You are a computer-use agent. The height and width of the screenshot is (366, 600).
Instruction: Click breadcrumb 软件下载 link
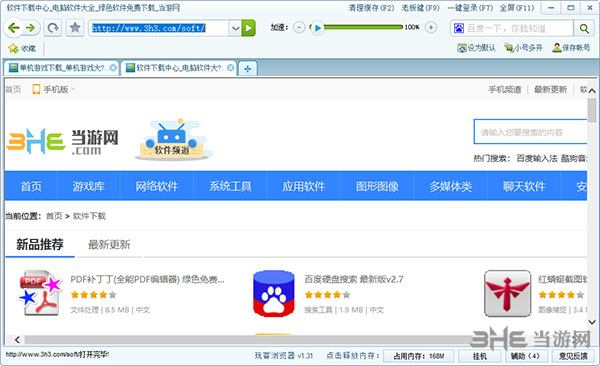89,216
